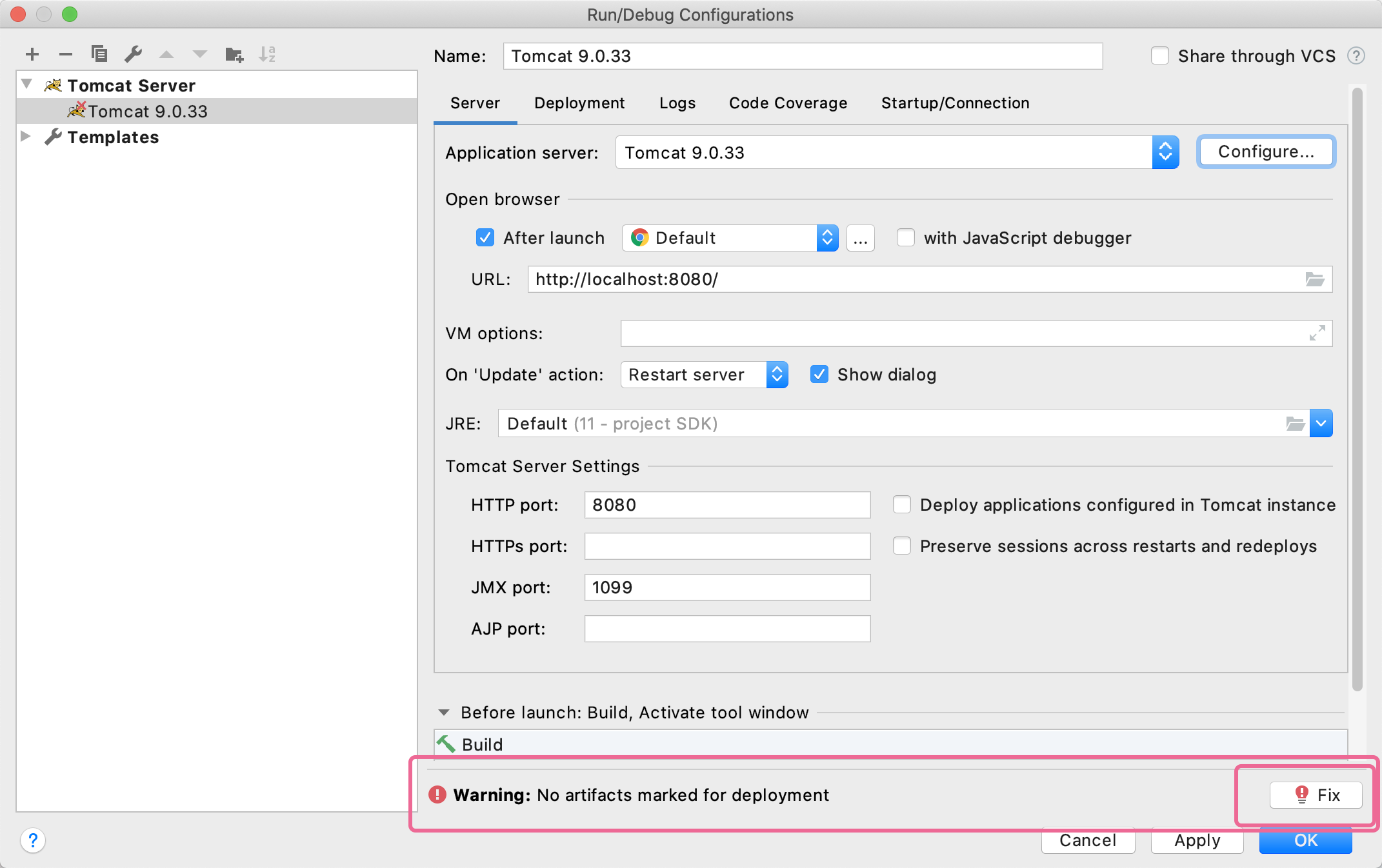Click the red warning error icon
Viewport: 1382px width, 868px height.
(x=437, y=794)
